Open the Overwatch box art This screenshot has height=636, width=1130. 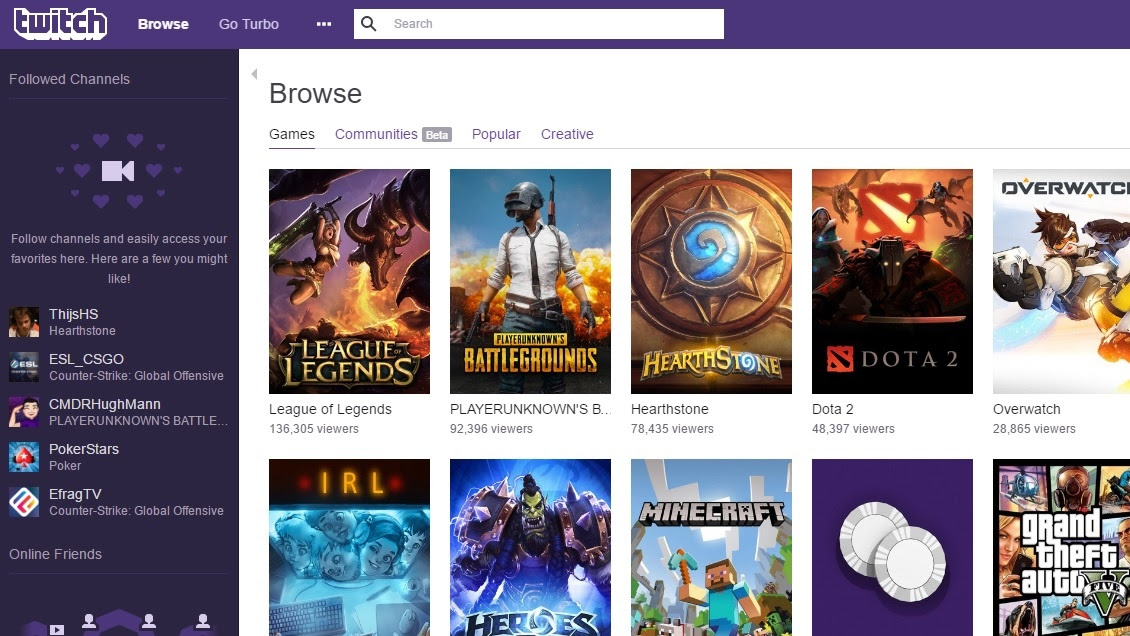point(1062,281)
